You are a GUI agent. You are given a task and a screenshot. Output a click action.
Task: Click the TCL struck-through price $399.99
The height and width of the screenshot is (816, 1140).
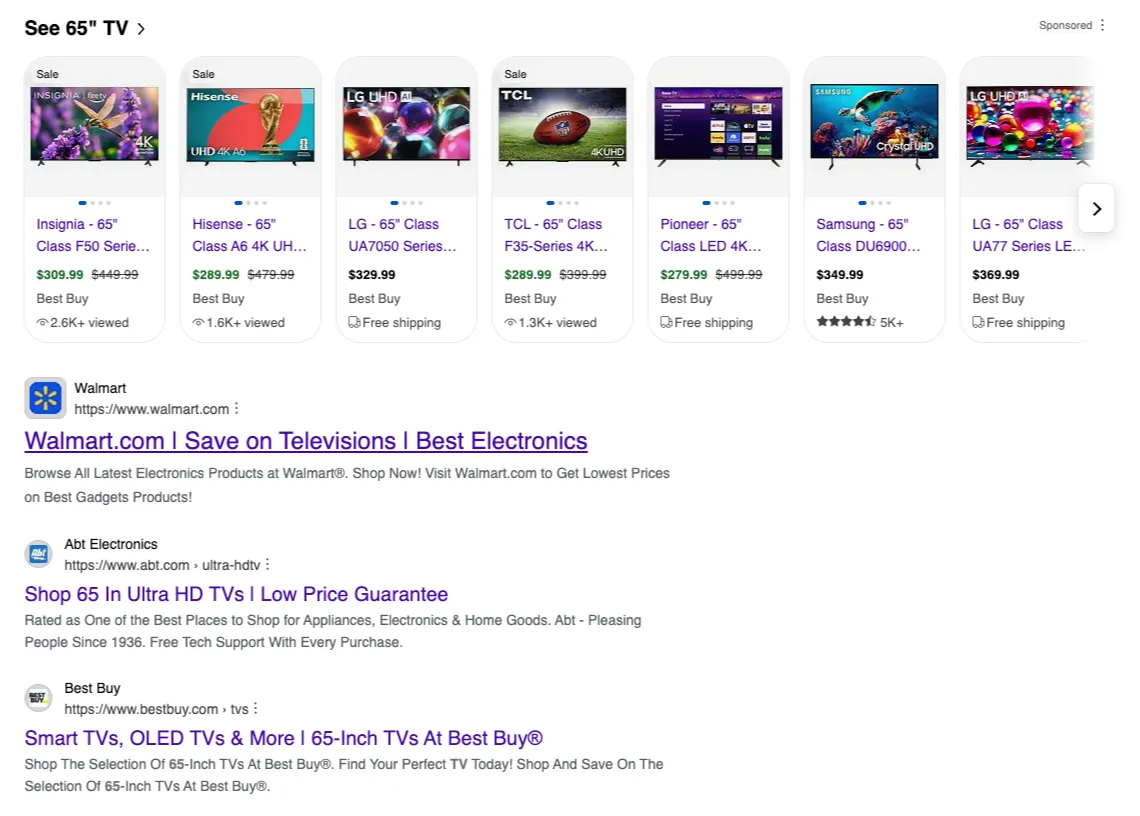click(582, 275)
